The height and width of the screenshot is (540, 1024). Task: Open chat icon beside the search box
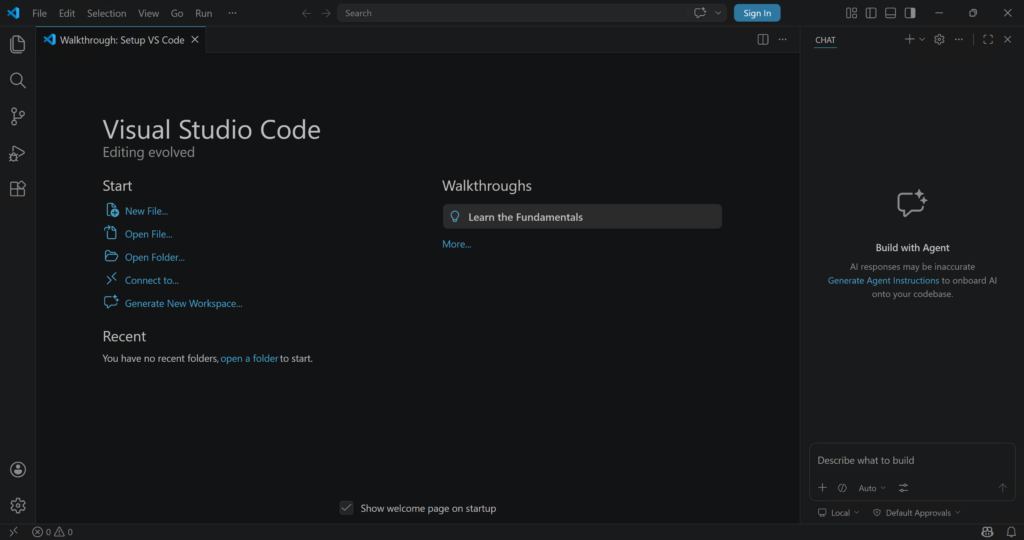pos(700,13)
